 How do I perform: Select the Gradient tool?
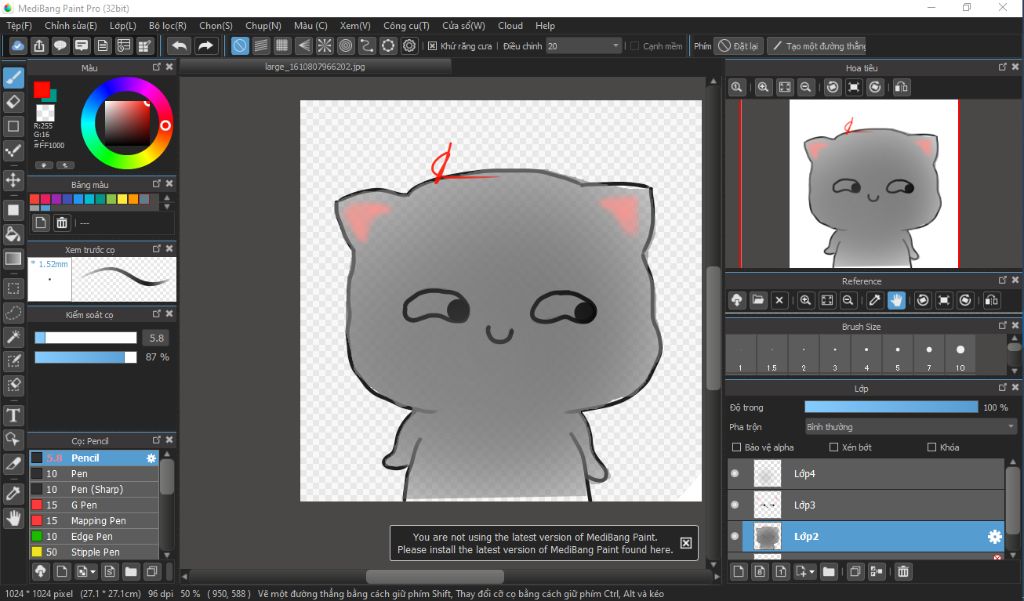[x=13, y=259]
